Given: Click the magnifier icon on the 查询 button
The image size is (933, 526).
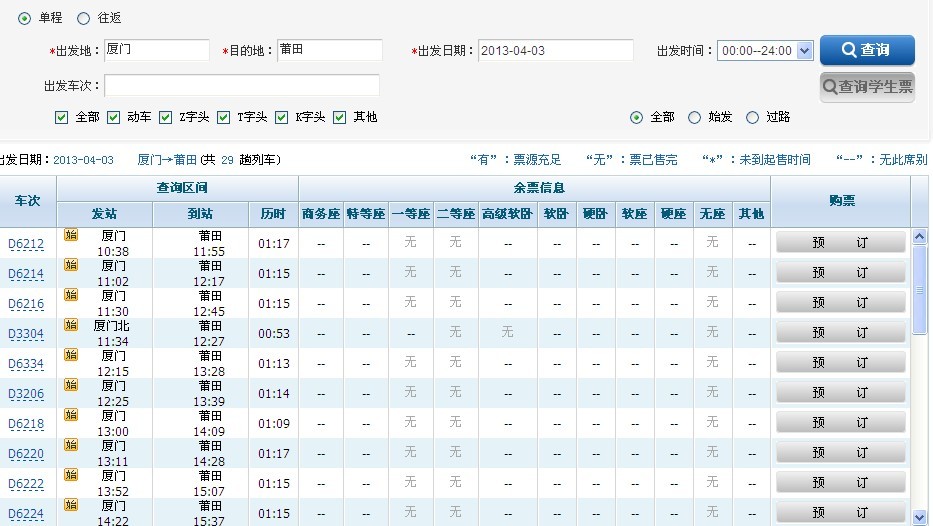Looking at the screenshot, I should 848,50.
